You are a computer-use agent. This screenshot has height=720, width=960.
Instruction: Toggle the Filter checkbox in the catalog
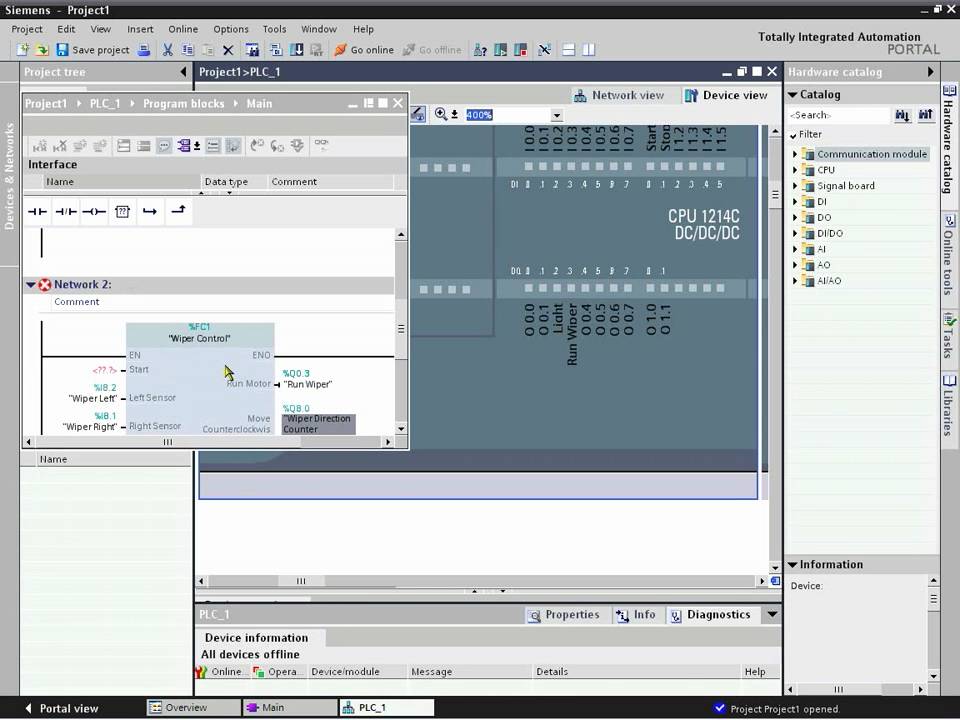793,135
